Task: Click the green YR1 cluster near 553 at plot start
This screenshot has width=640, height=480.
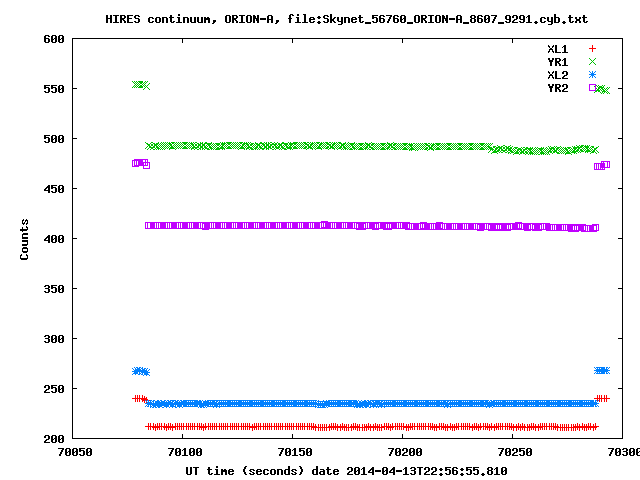Action: click(141, 85)
